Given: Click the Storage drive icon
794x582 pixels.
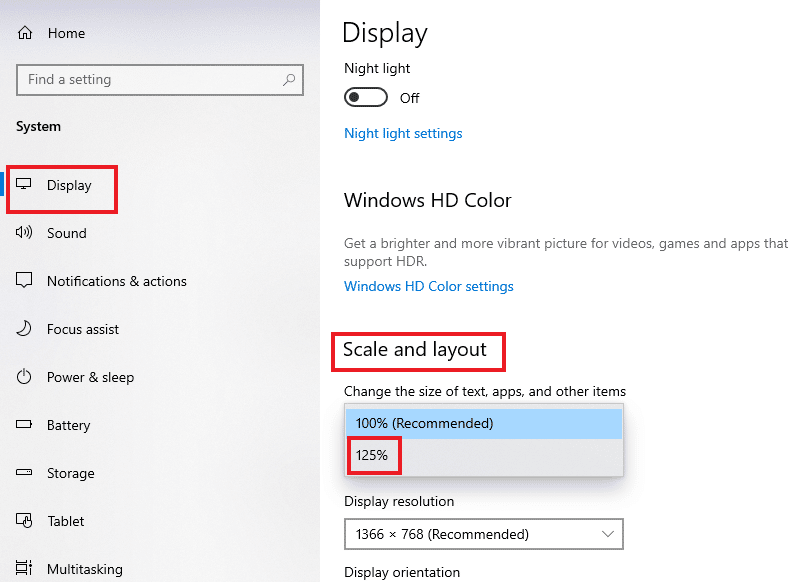Looking at the screenshot, I should (26, 473).
